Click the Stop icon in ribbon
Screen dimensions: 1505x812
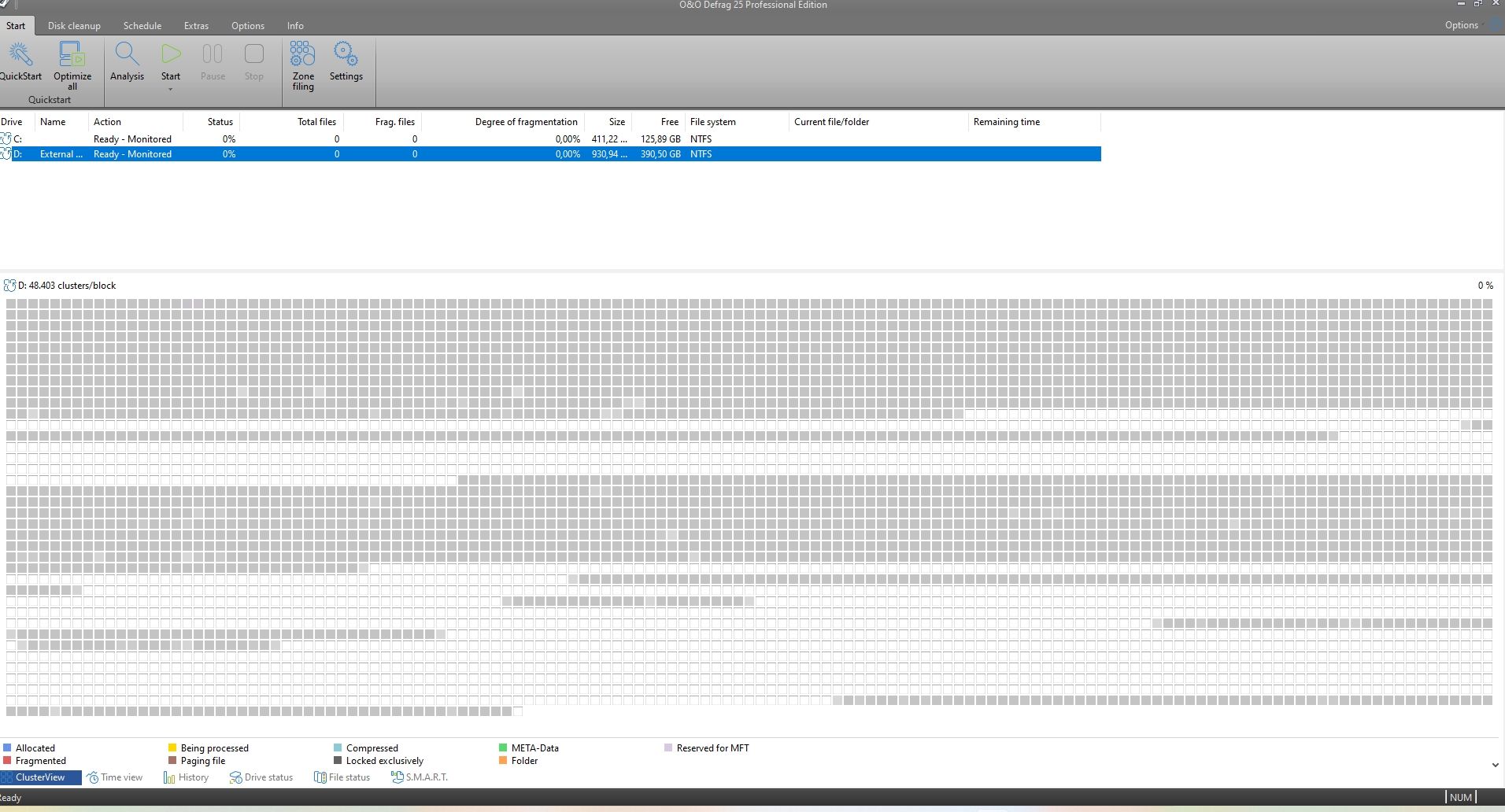click(253, 55)
